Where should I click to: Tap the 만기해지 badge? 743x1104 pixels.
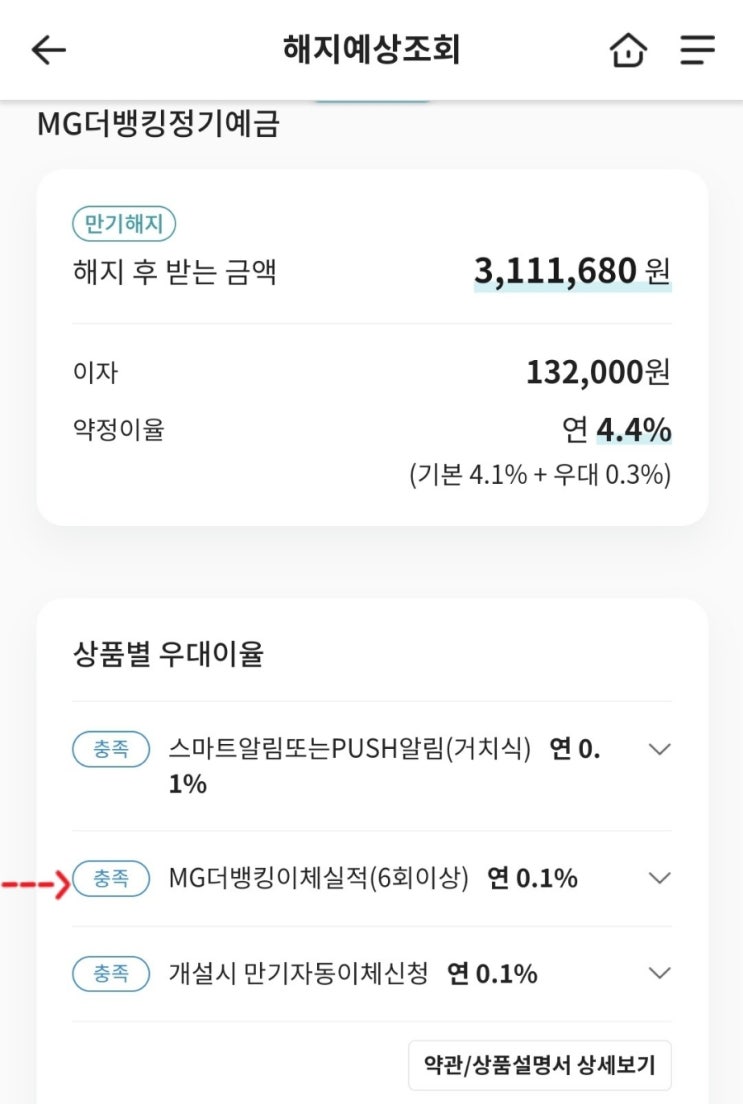point(124,225)
